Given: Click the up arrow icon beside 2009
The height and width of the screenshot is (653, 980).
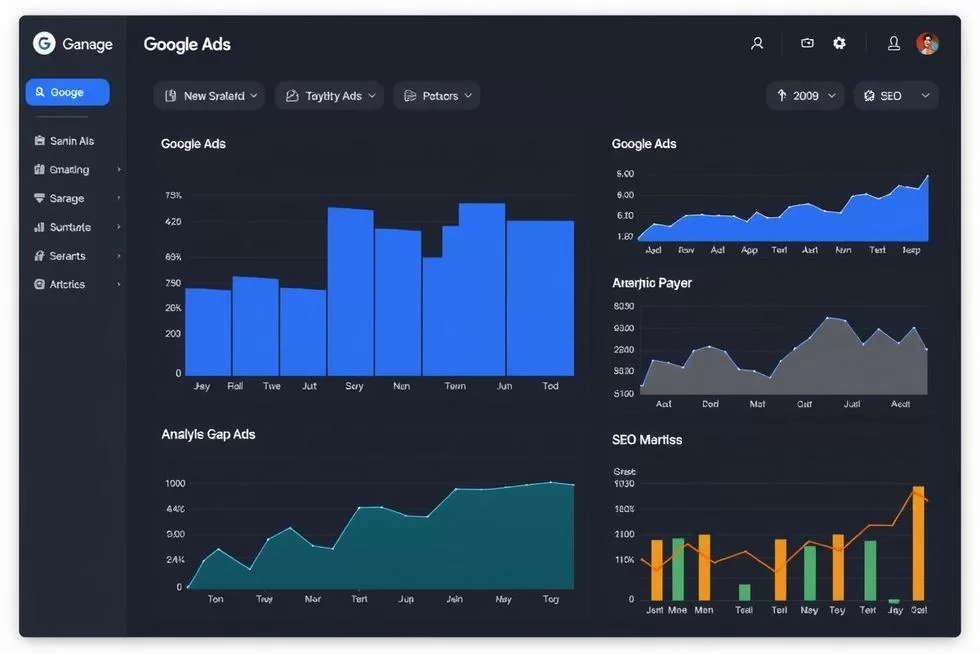Looking at the screenshot, I should (781, 96).
